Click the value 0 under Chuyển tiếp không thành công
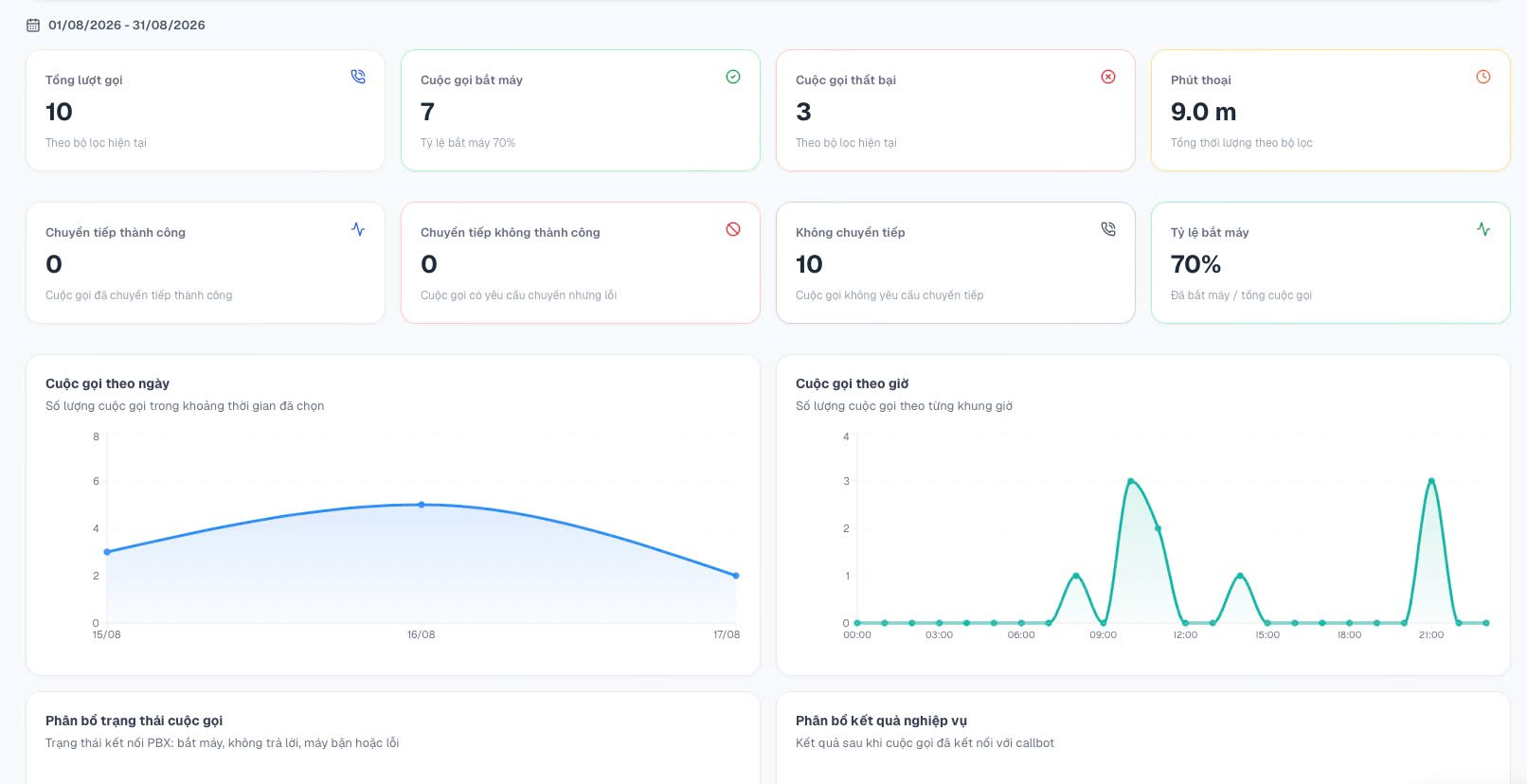 (x=429, y=264)
